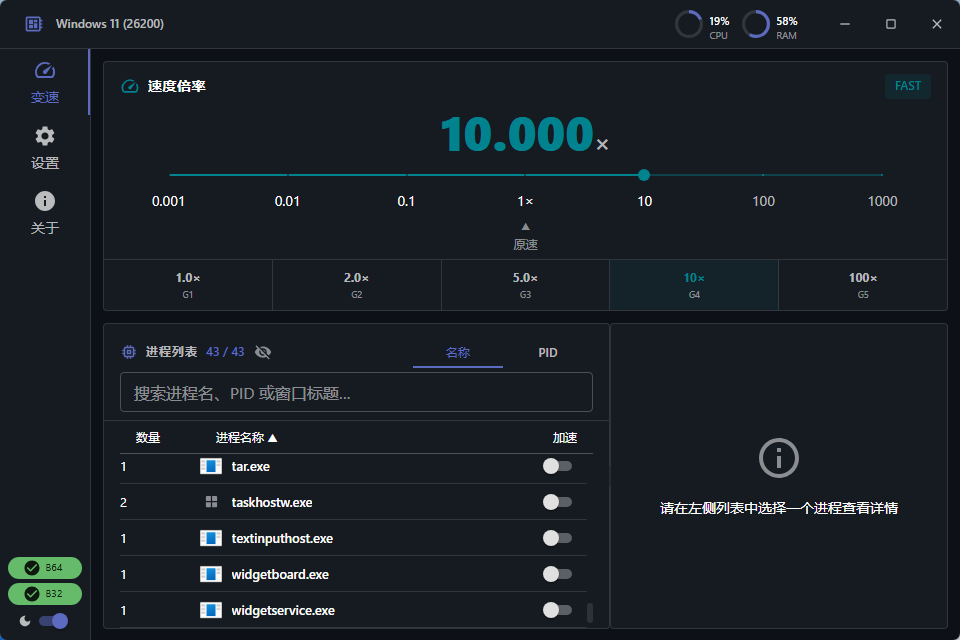Click the B64 status badge
The height and width of the screenshot is (640, 960).
[x=45, y=568]
